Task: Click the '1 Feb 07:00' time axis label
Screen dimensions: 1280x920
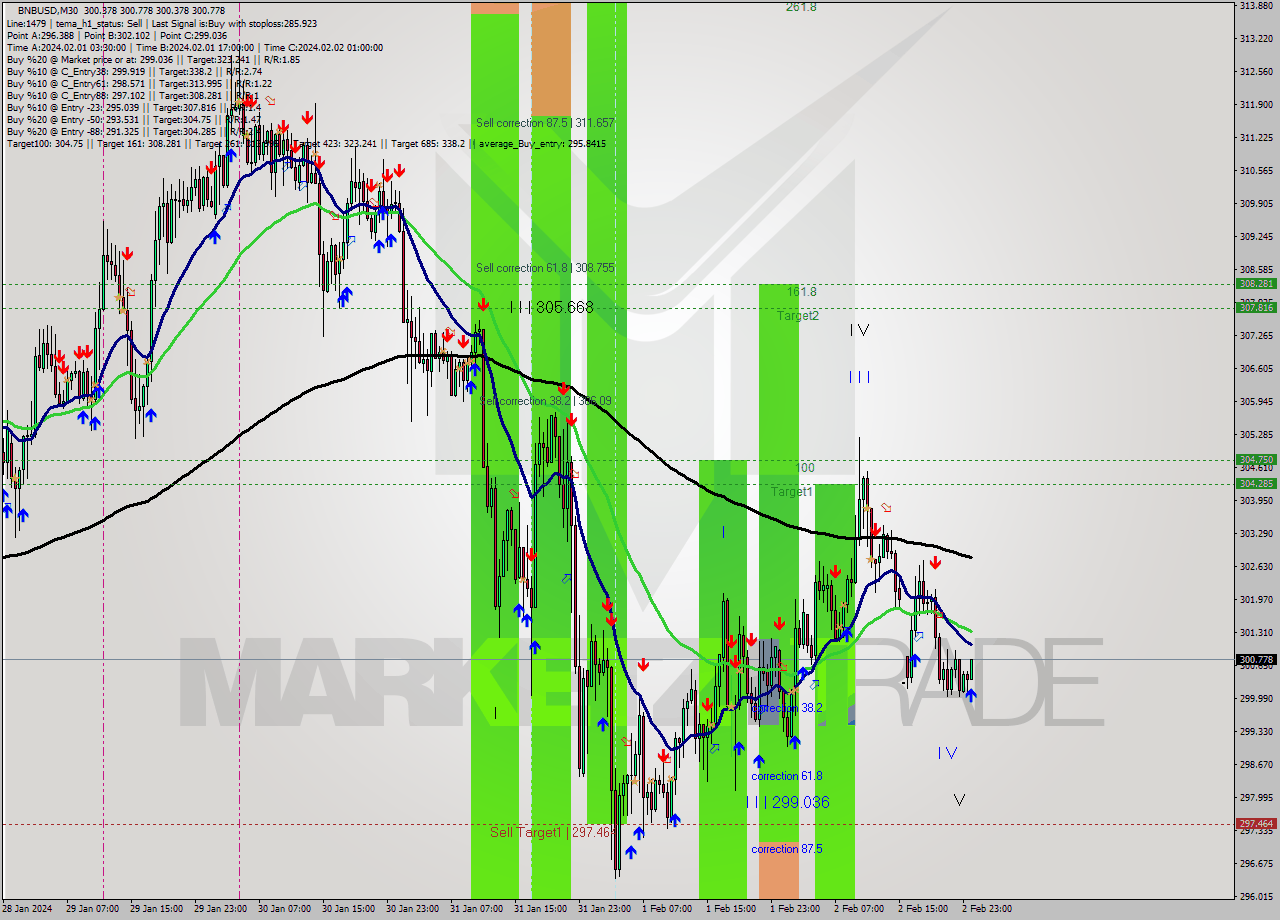Action: click(667, 909)
